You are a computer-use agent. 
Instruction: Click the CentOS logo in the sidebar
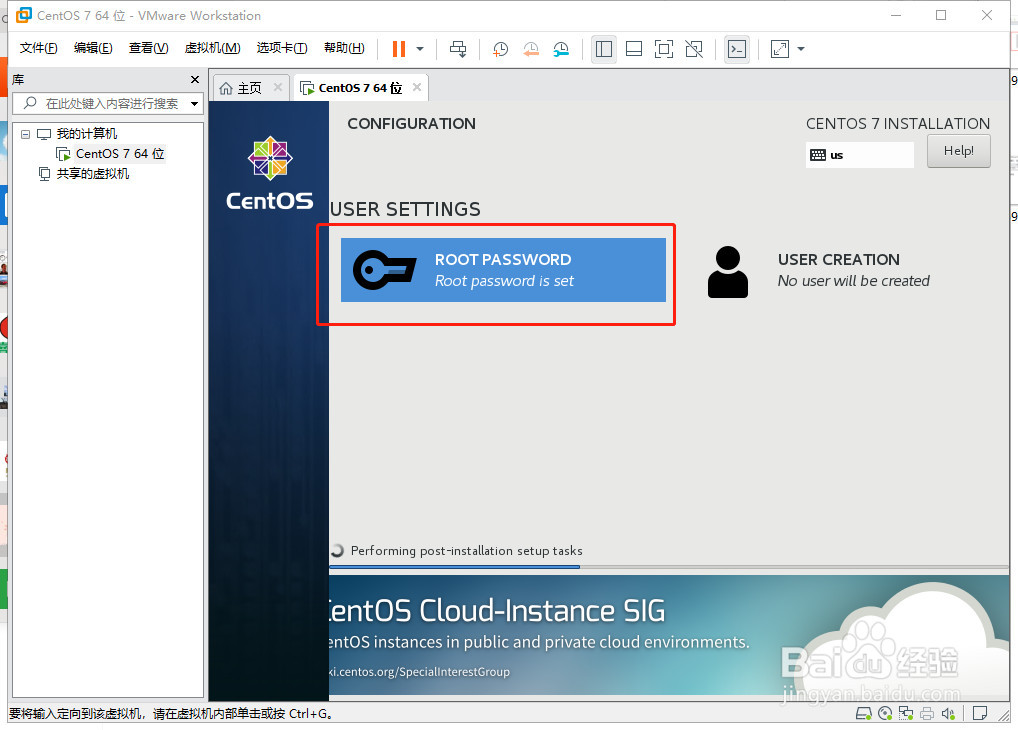pyautogui.click(x=269, y=173)
